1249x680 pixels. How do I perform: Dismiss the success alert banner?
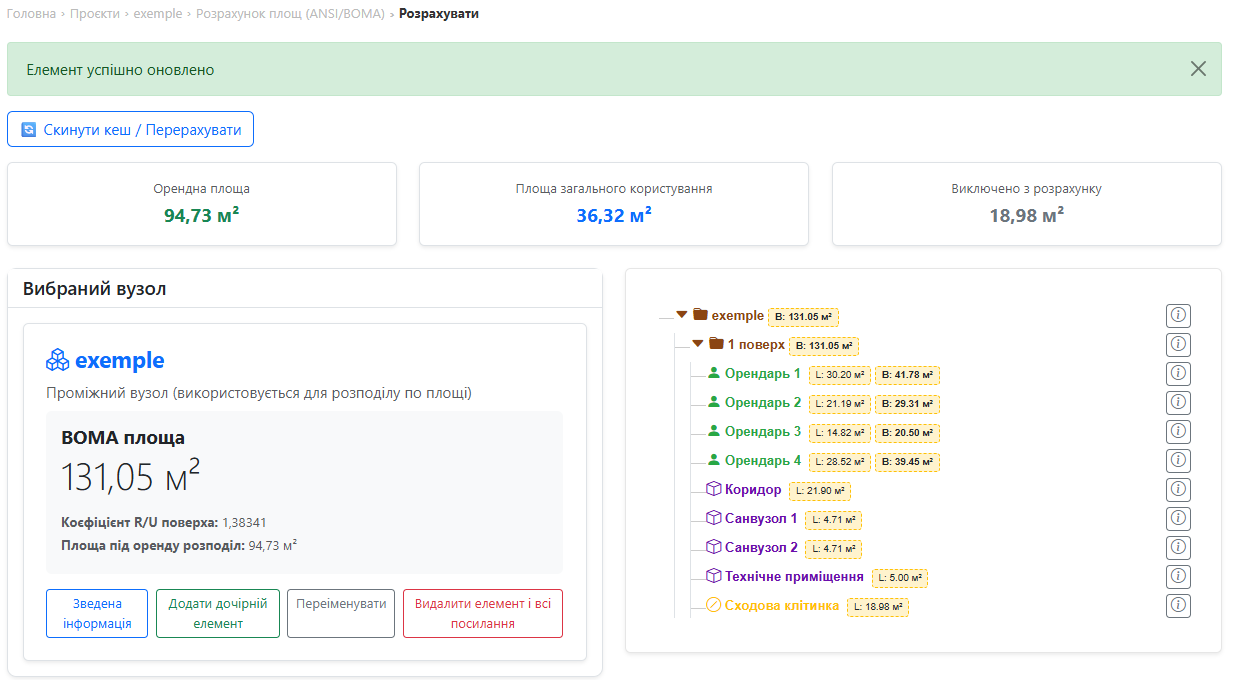click(x=1198, y=69)
